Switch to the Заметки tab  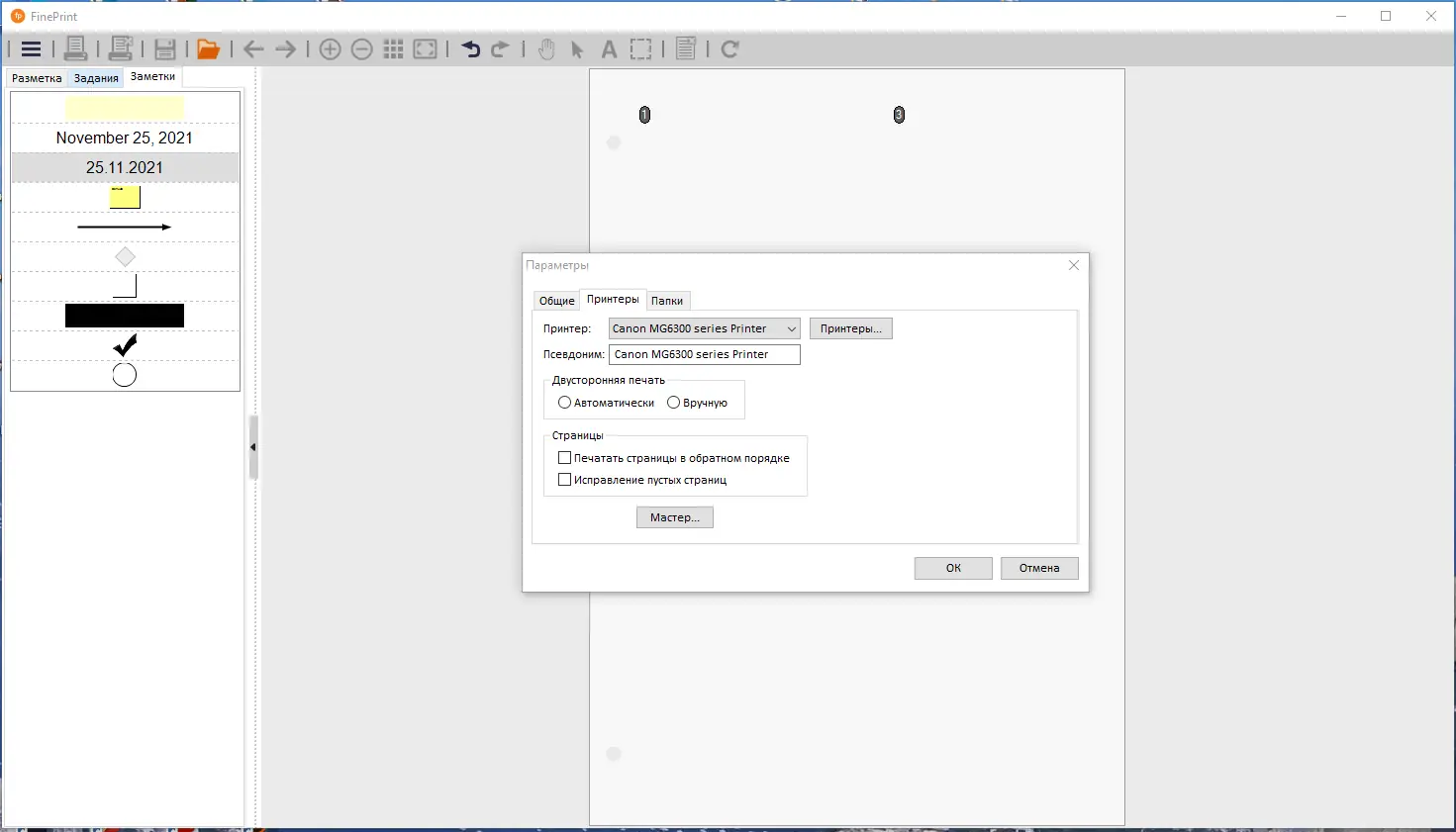point(153,76)
